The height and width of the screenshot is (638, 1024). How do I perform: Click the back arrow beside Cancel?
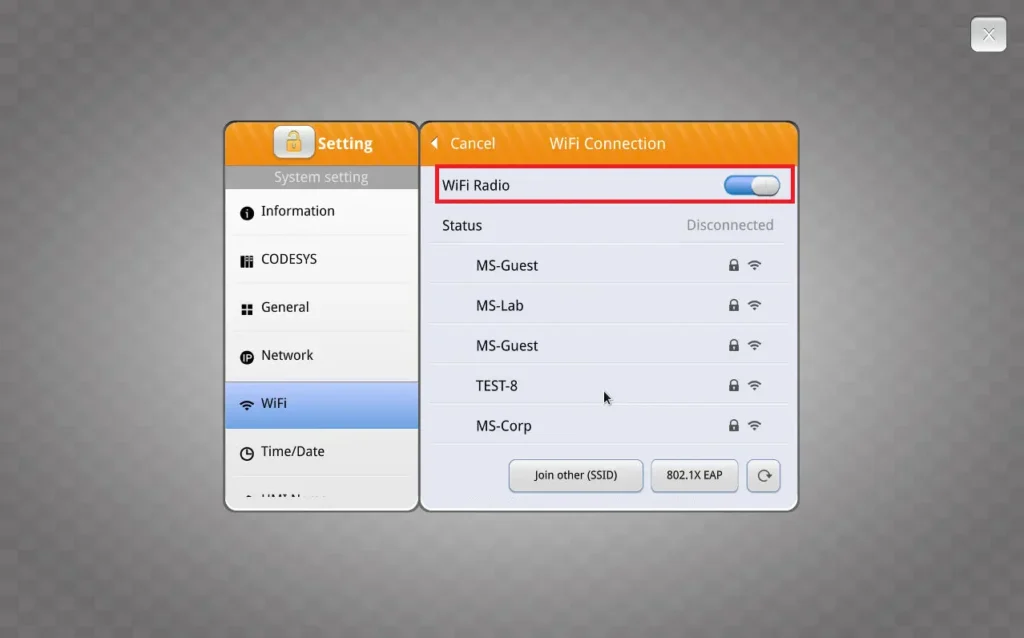(x=434, y=143)
